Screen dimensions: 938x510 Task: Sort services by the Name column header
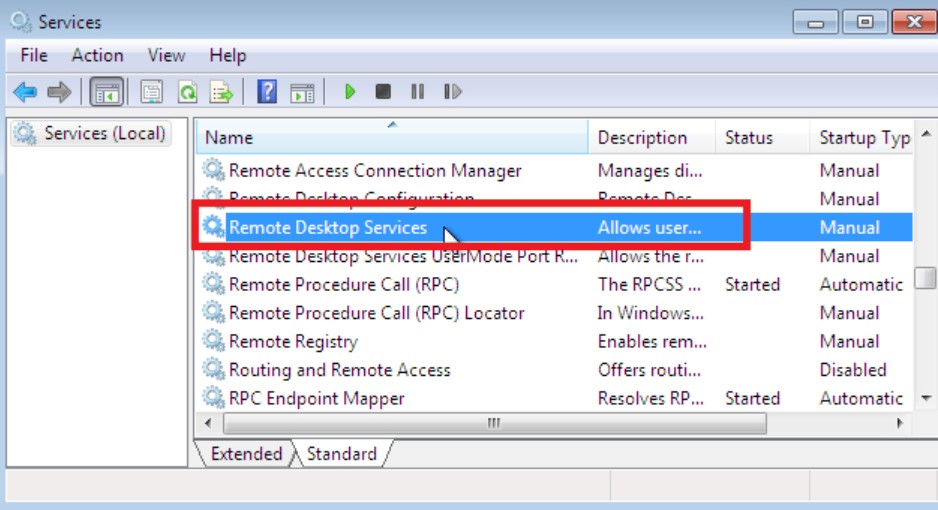click(390, 138)
